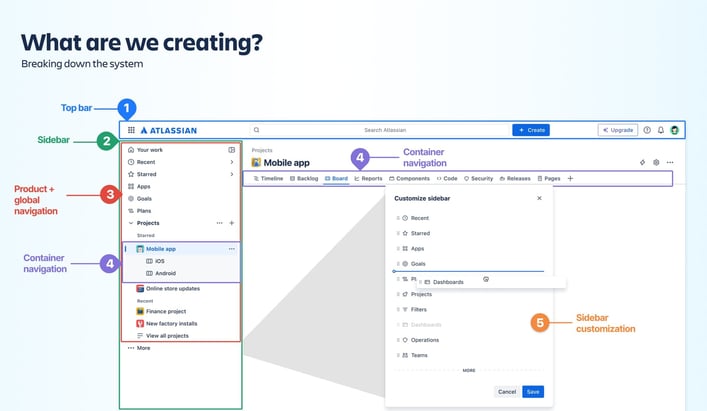Click the automation lightning icon in project header
The width and height of the screenshot is (707, 411).
(x=642, y=162)
